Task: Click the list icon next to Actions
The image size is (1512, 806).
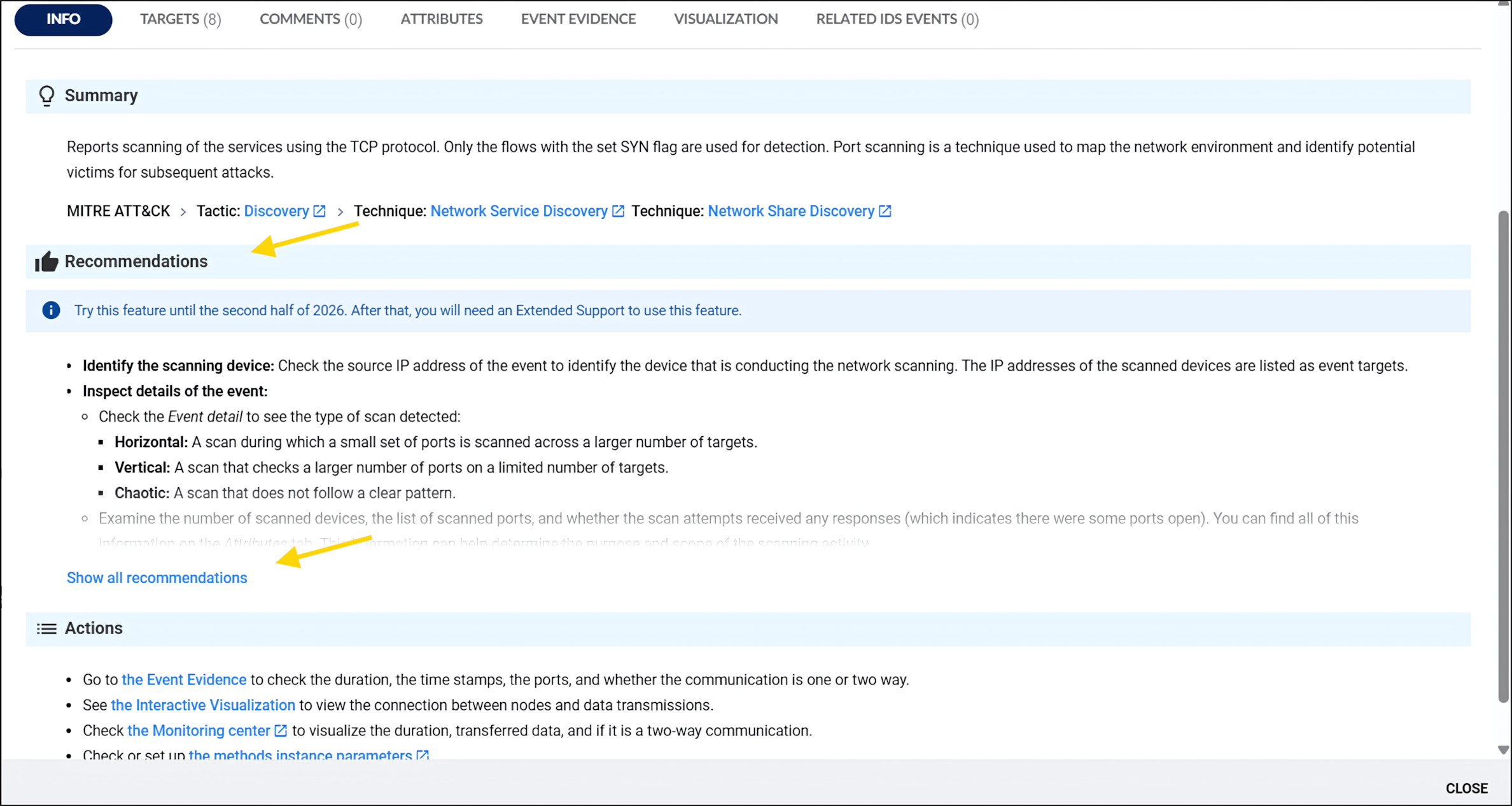Action: tap(46, 628)
